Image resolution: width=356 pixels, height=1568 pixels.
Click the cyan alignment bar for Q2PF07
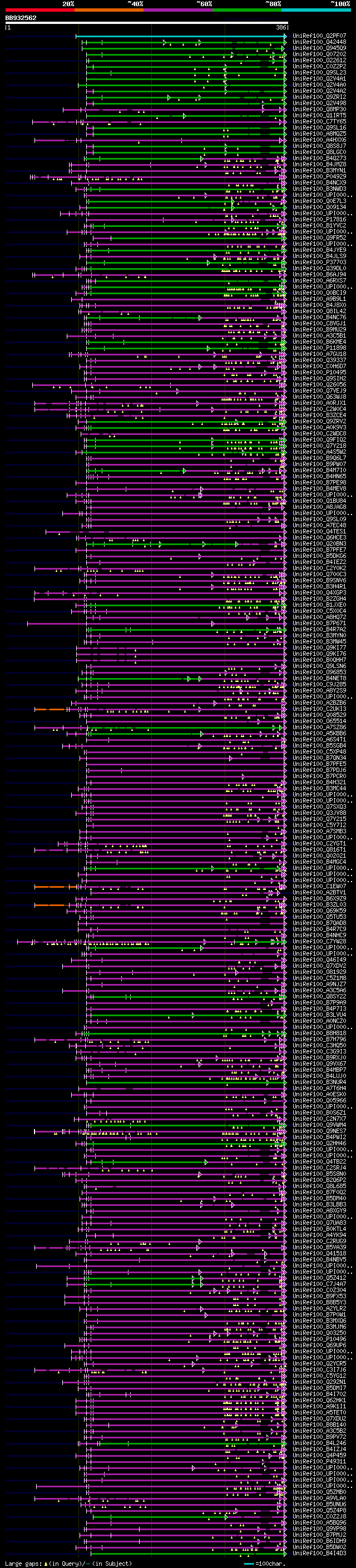pyautogui.click(x=181, y=37)
